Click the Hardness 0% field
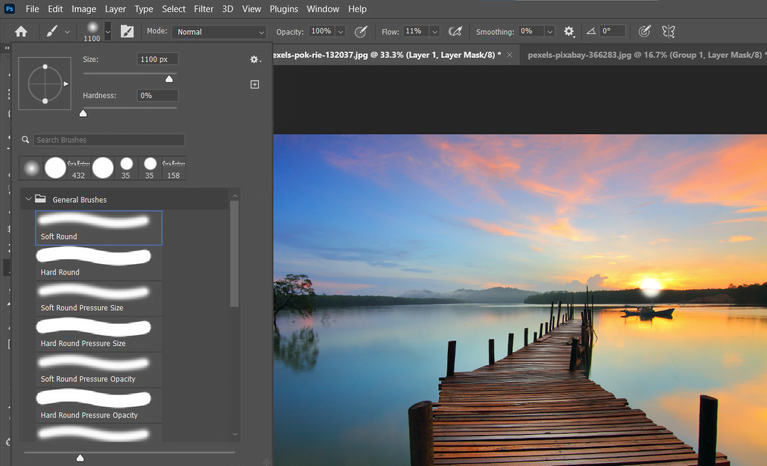The height and width of the screenshot is (466, 767). 158,95
